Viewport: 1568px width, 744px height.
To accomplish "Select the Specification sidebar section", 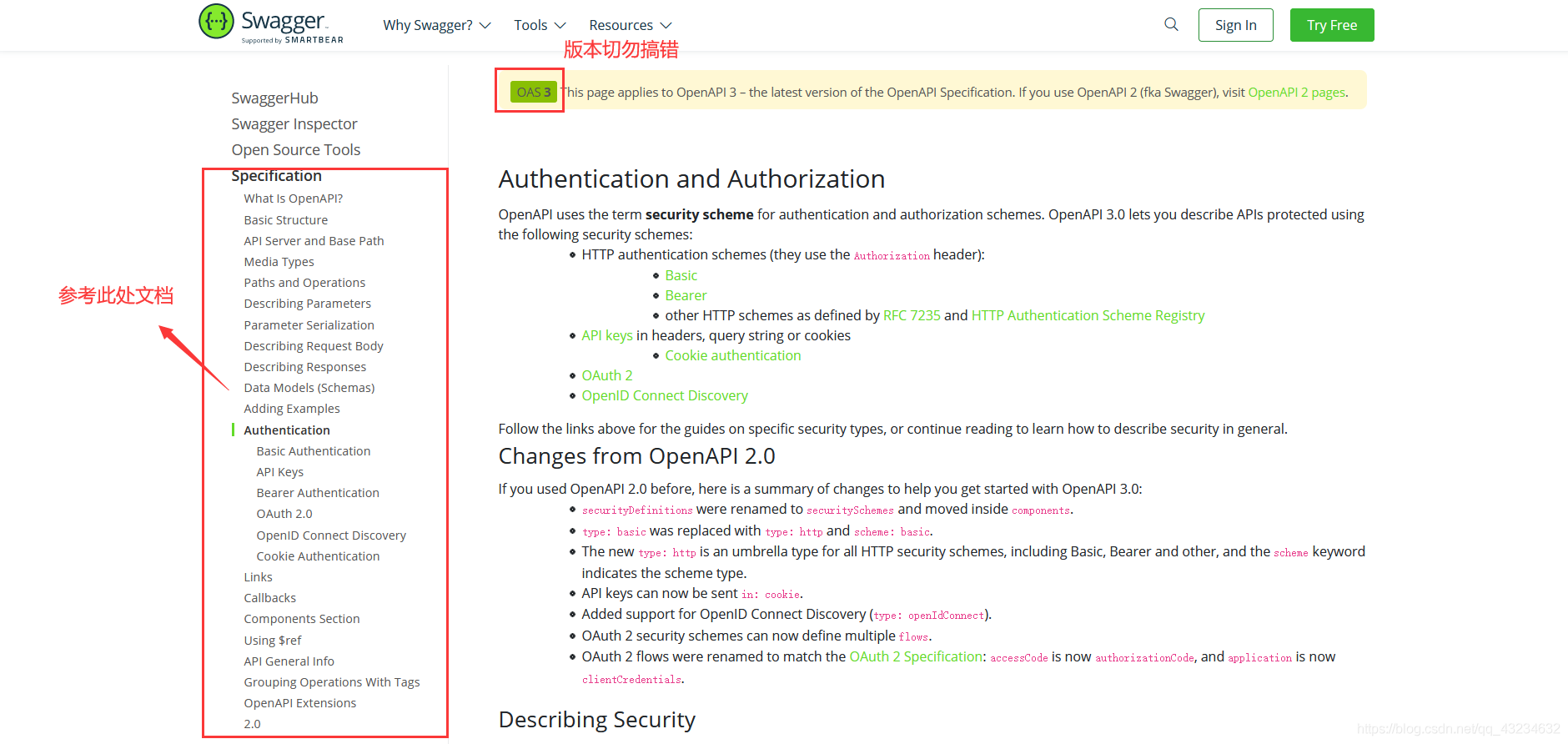I will 276,175.
